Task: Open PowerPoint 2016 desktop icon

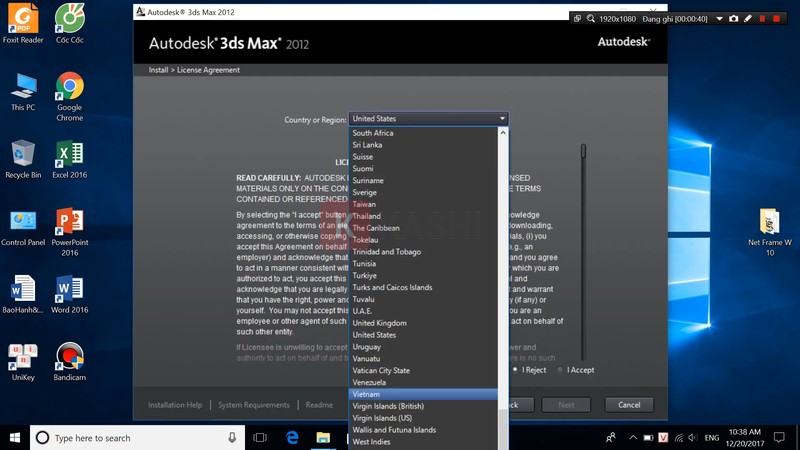Action: coord(69,222)
